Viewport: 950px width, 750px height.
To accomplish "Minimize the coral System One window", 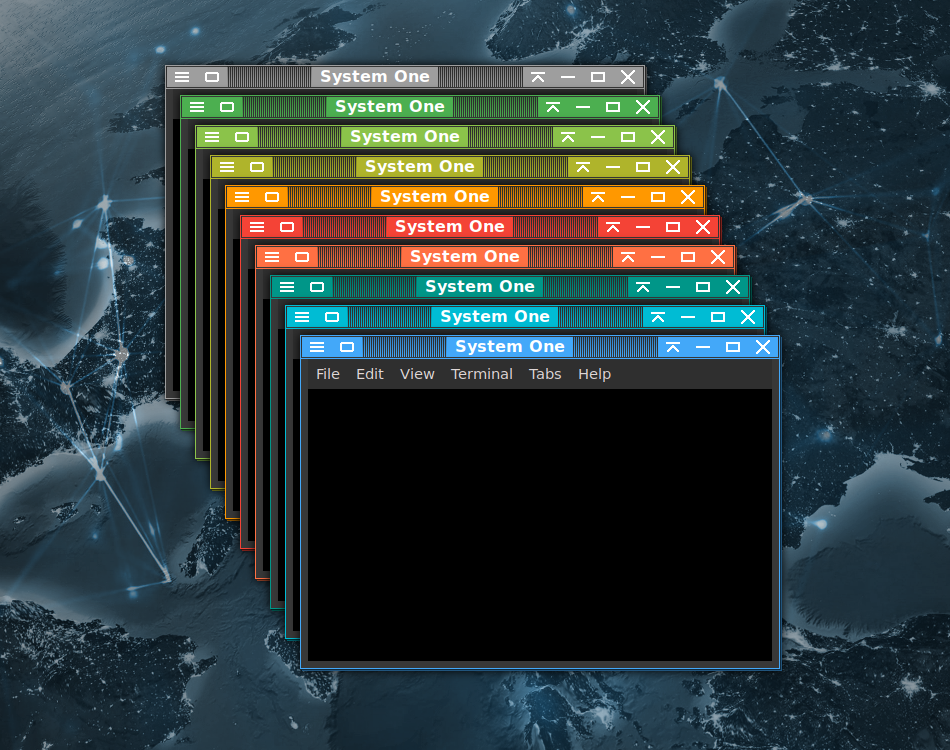I will pos(658,257).
